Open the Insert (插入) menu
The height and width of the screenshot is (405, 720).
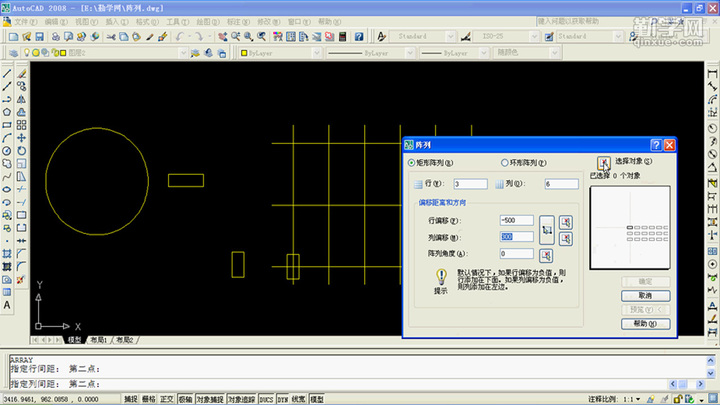tap(117, 22)
